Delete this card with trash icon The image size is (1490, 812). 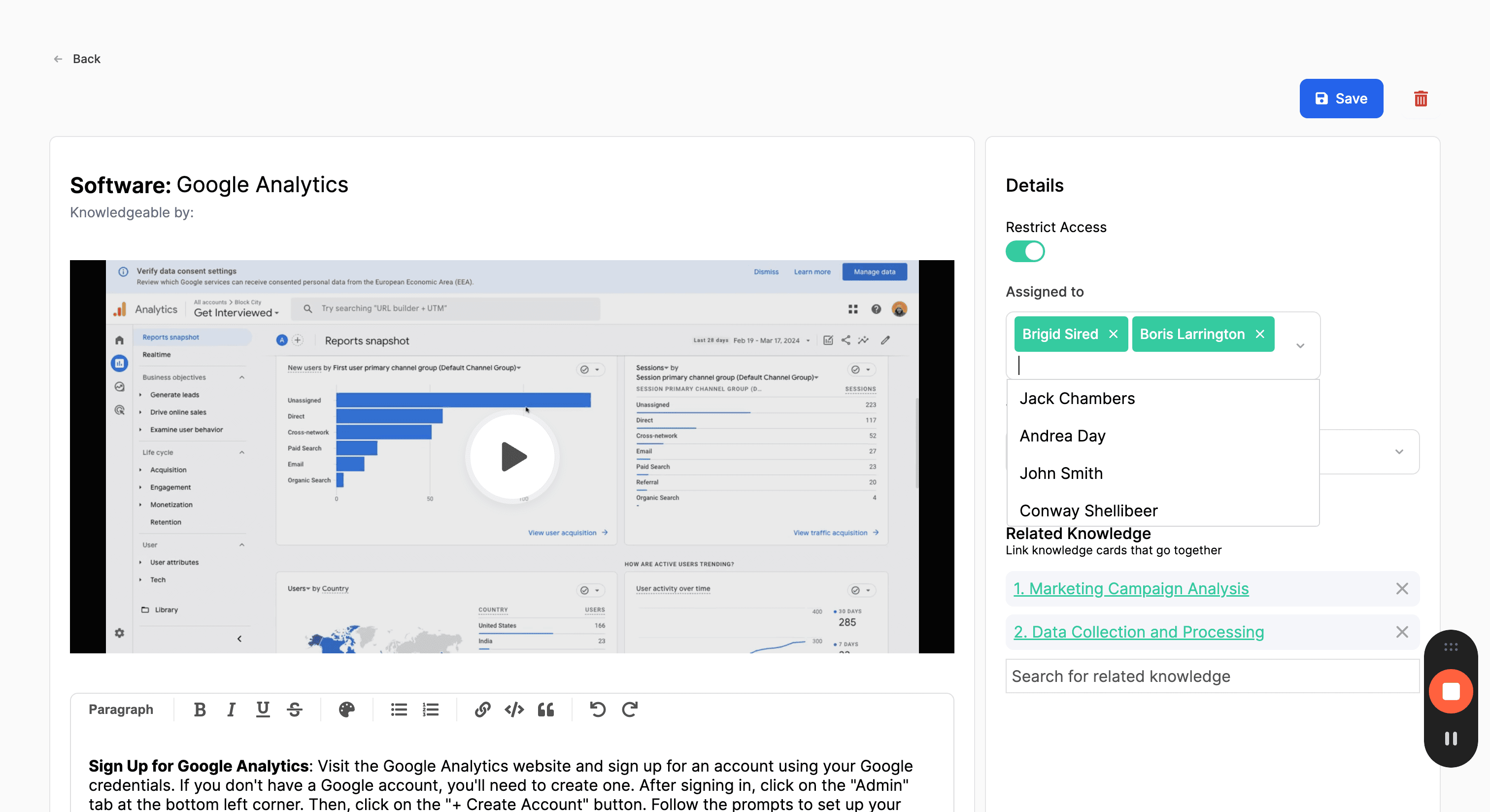pos(1421,99)
